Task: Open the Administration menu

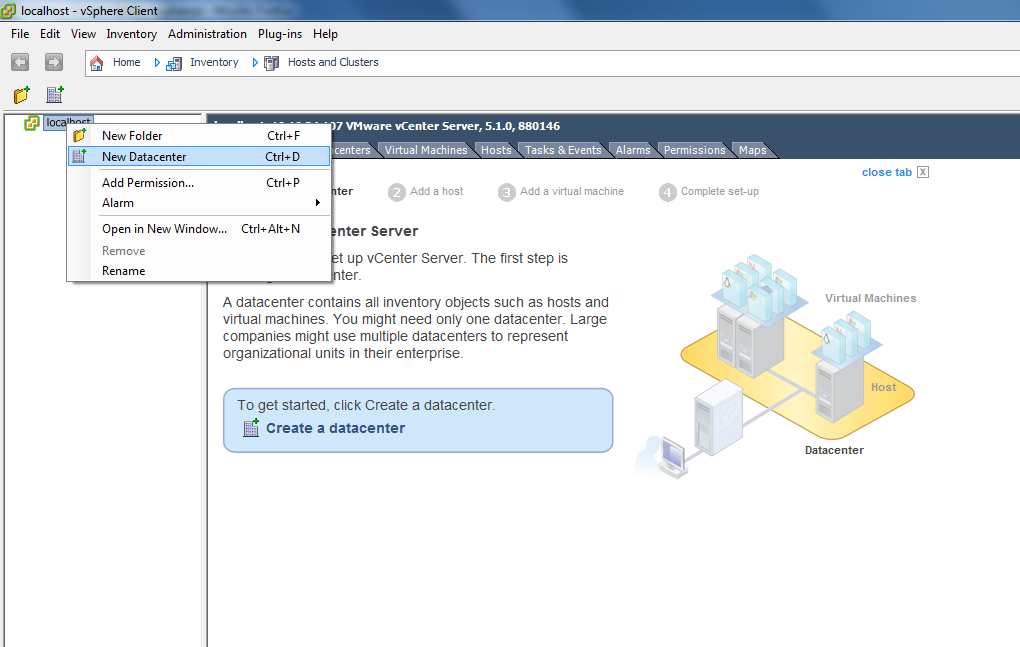Action: point(207,34)
